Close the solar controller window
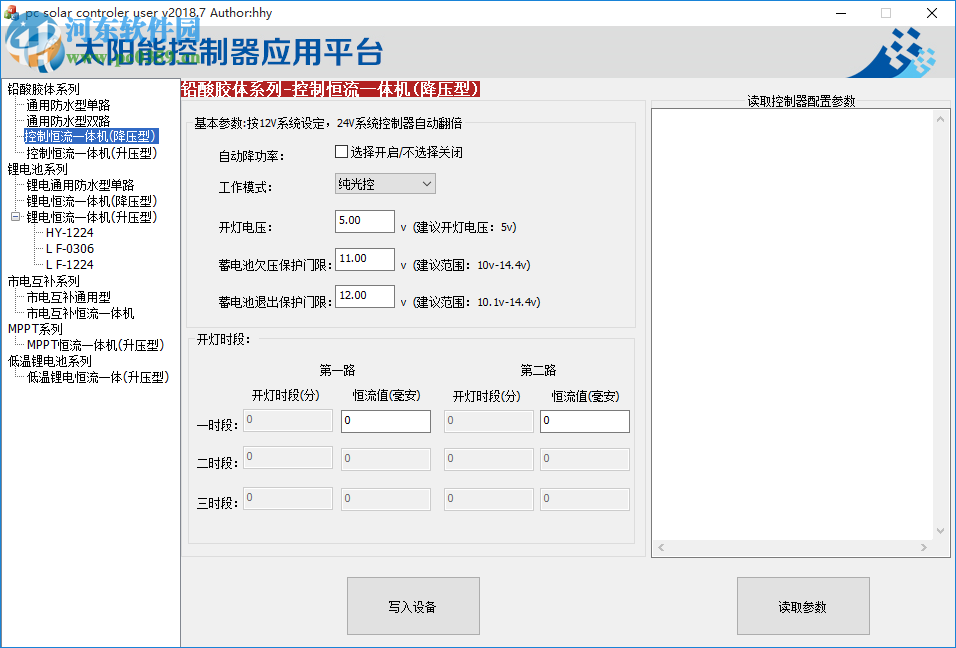This screenshot has width=956, height=648. pos(932,13)
